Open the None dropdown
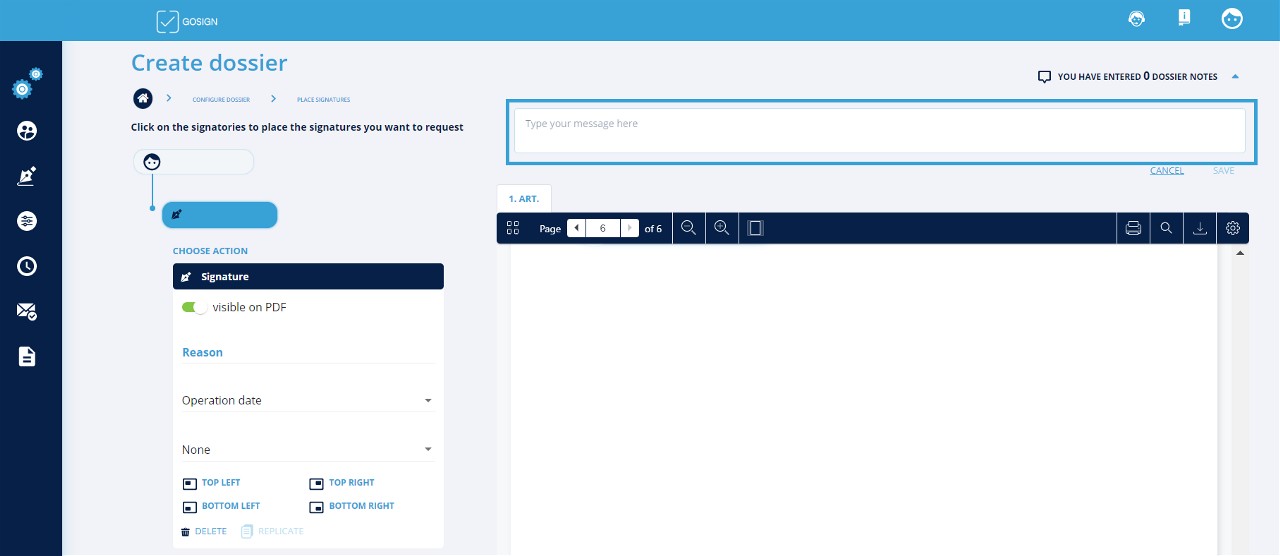 (x=307, y=450)
